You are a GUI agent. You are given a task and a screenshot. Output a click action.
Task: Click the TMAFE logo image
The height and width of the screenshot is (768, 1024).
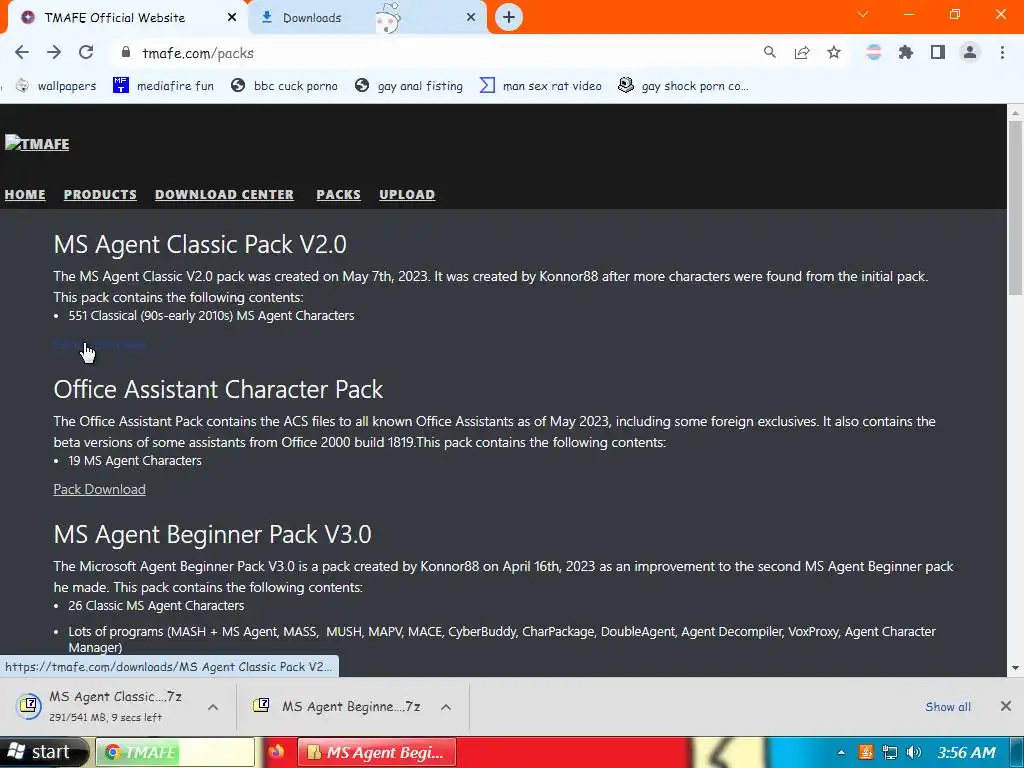tap(37, 144)
